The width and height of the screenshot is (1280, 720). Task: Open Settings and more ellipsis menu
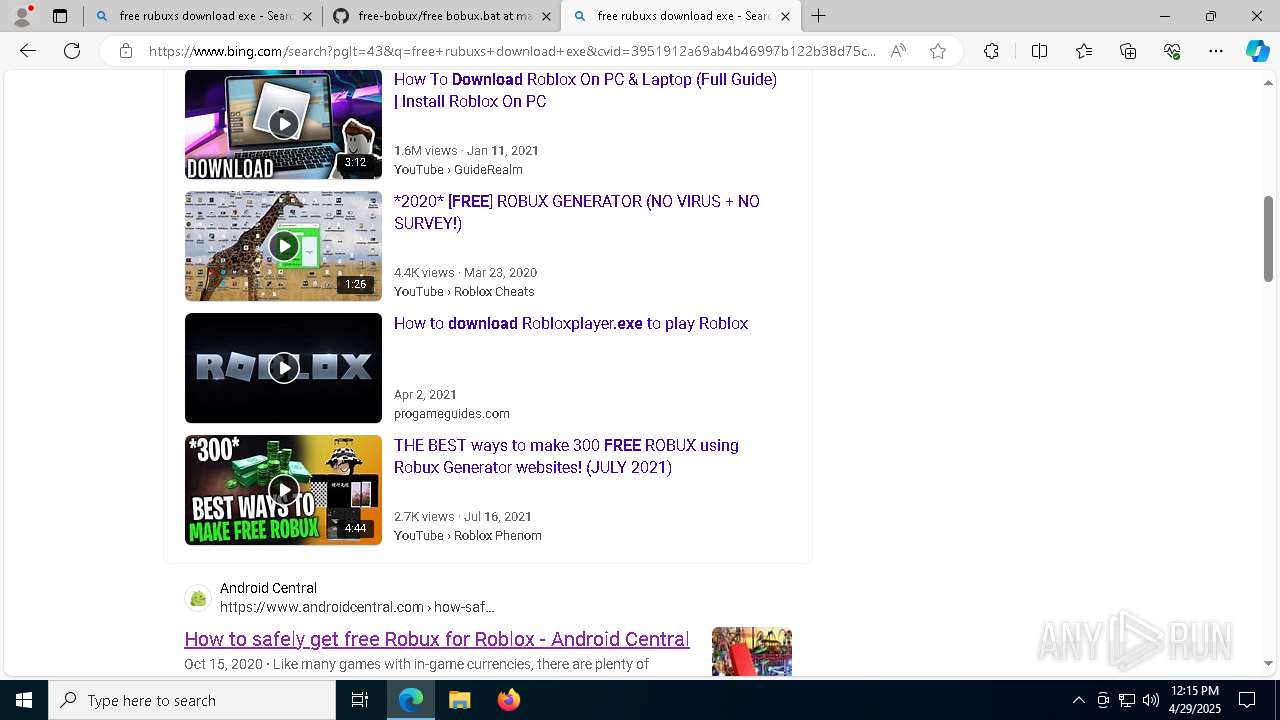pyautogui.click(x=1216, y=51)
